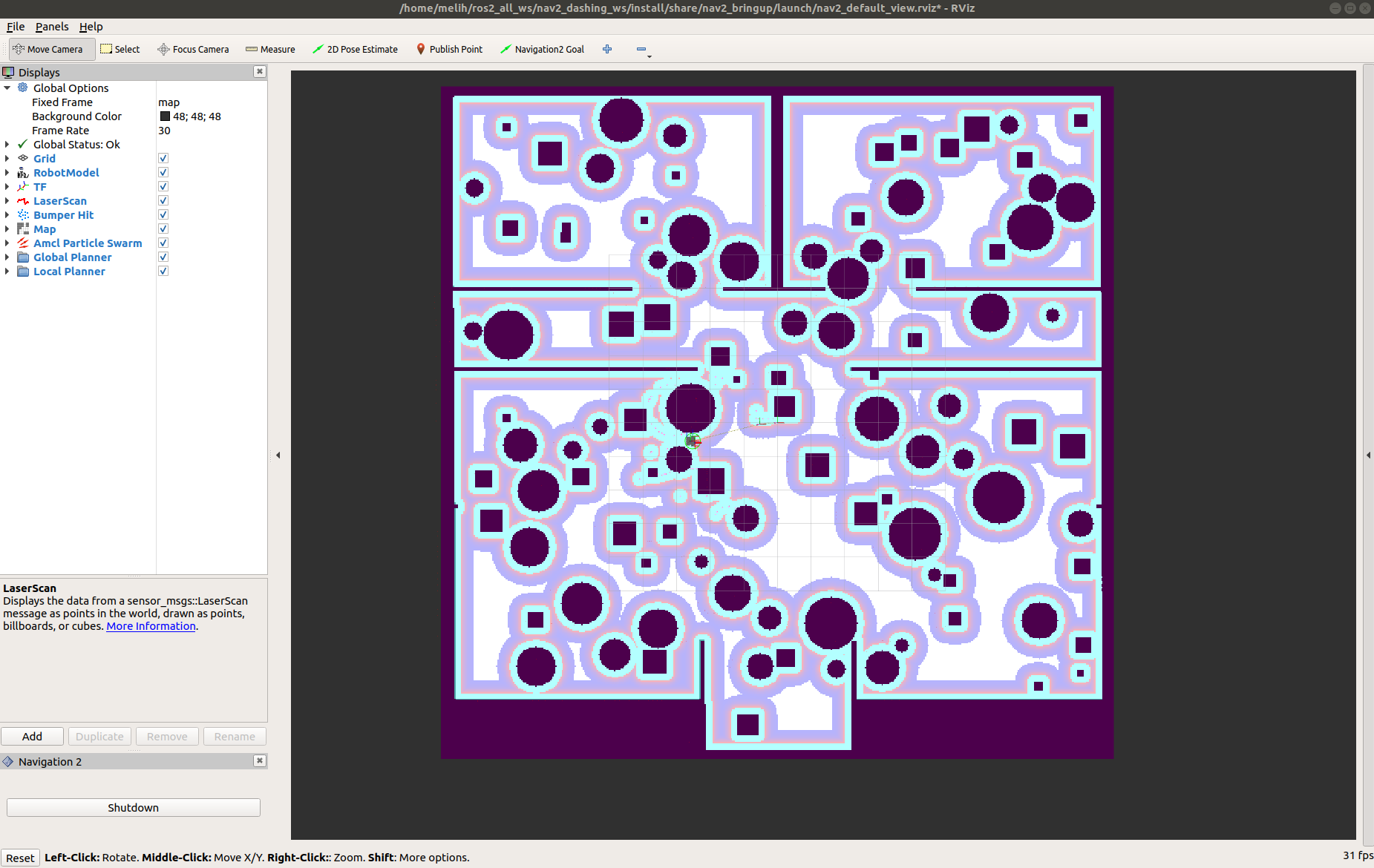The height and width of the screenshot is (868, 1374).
Task: Expand the Local Planner group
Action: coord(7,271)
